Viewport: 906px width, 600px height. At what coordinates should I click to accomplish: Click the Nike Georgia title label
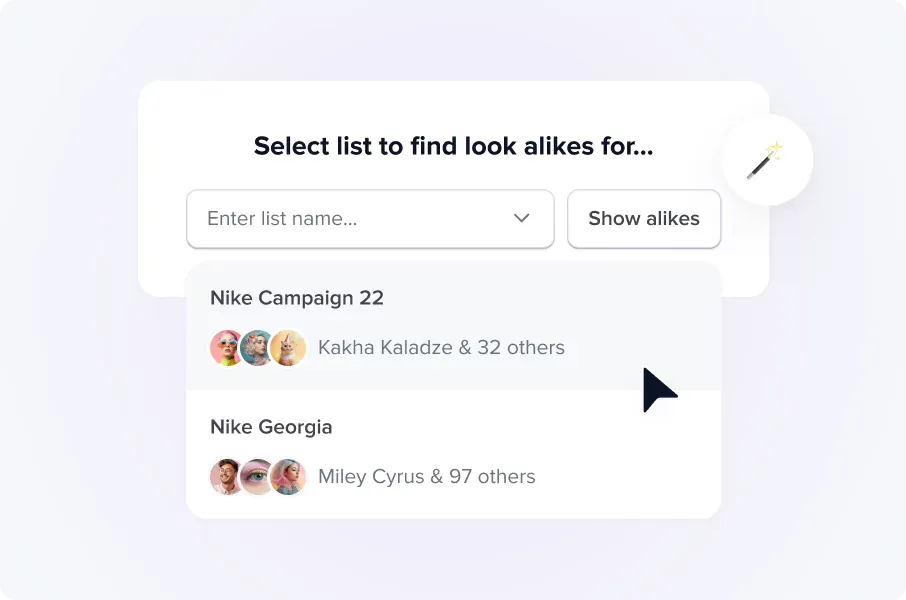coord(271,427)
